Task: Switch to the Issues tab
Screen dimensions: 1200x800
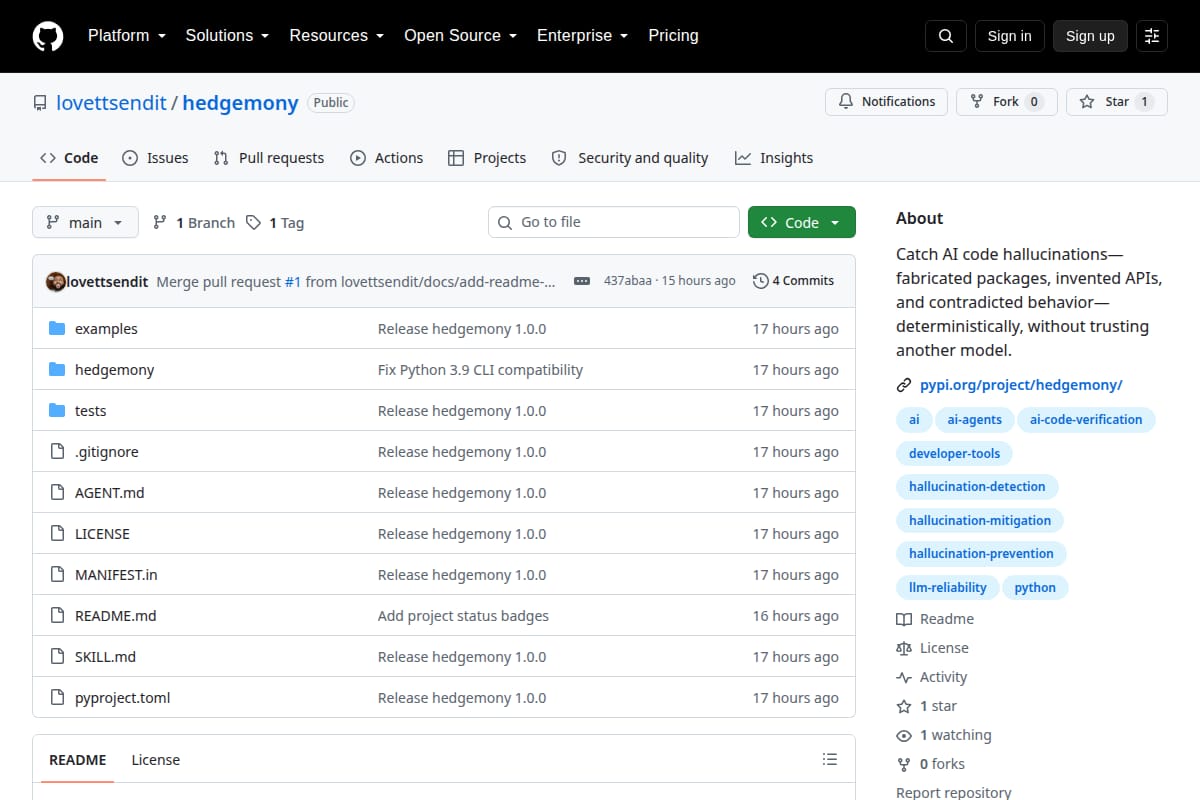Action: click(155, 158)
